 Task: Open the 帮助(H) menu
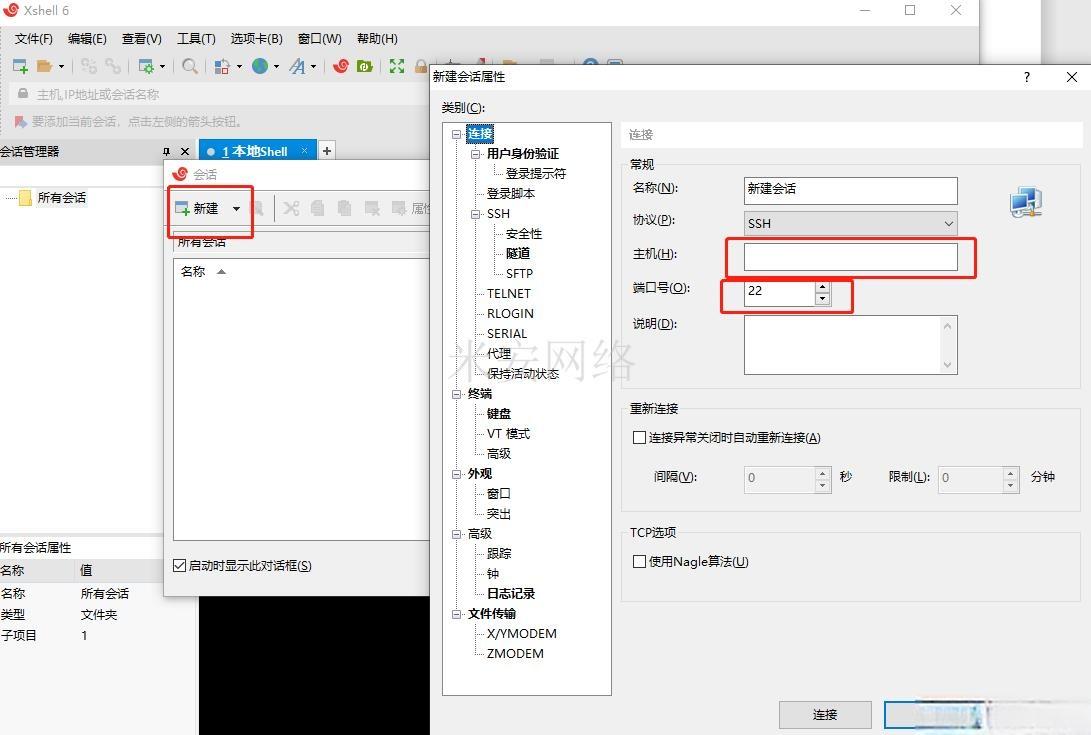(377, 38)
